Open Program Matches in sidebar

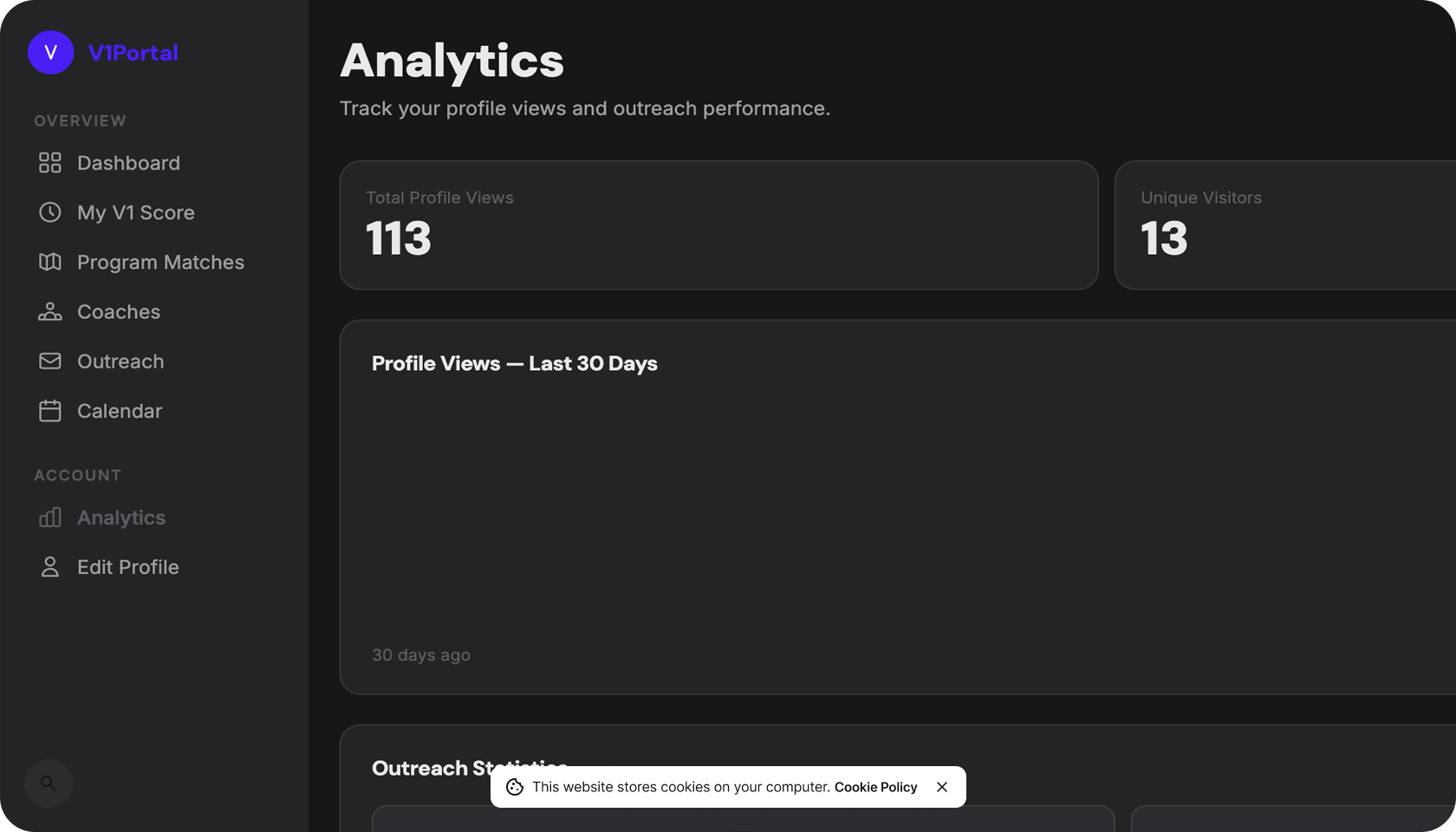pos(160,262)
